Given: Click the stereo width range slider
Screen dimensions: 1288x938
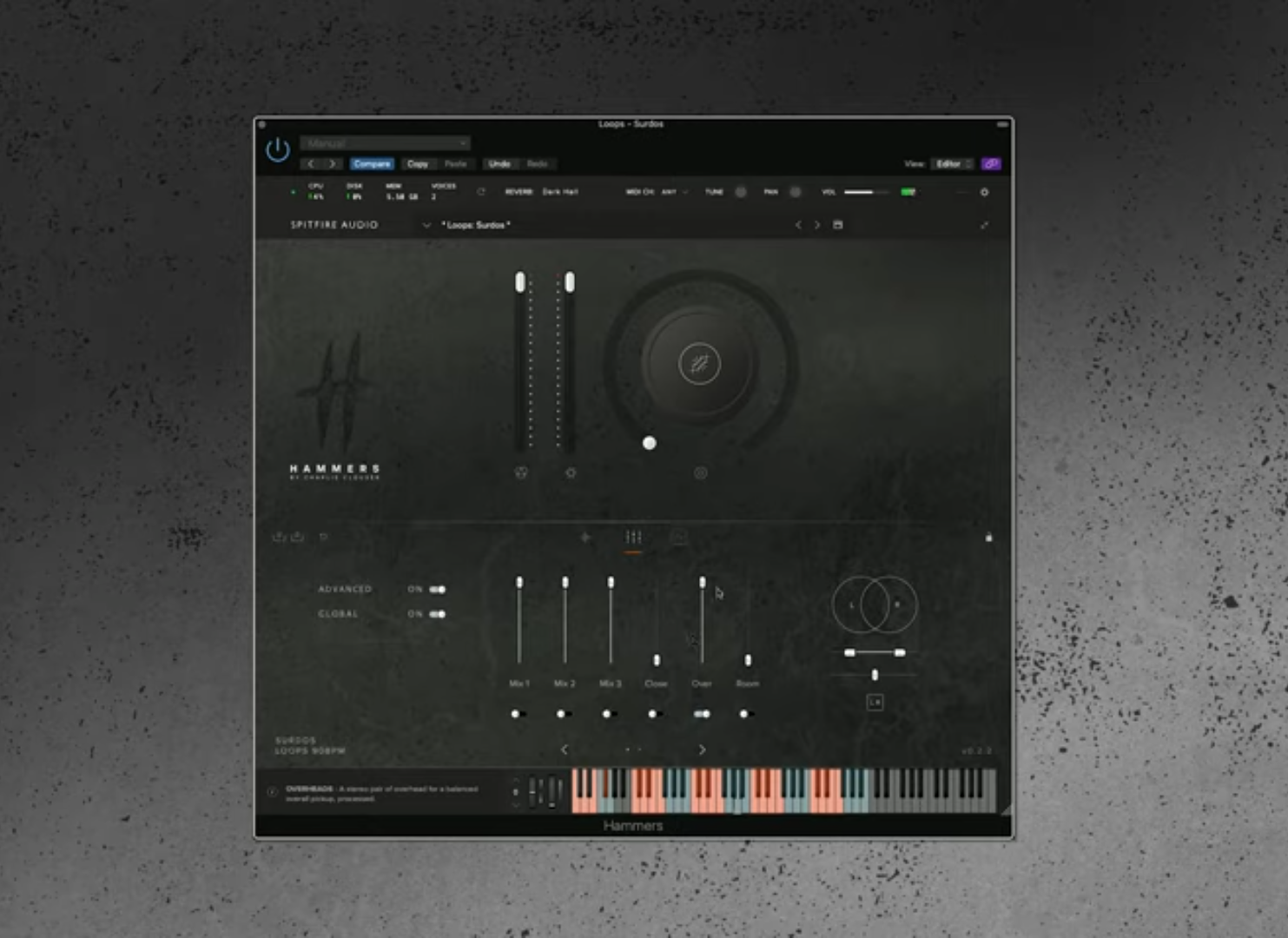Looking at the screenshot, I should [875, 652].
